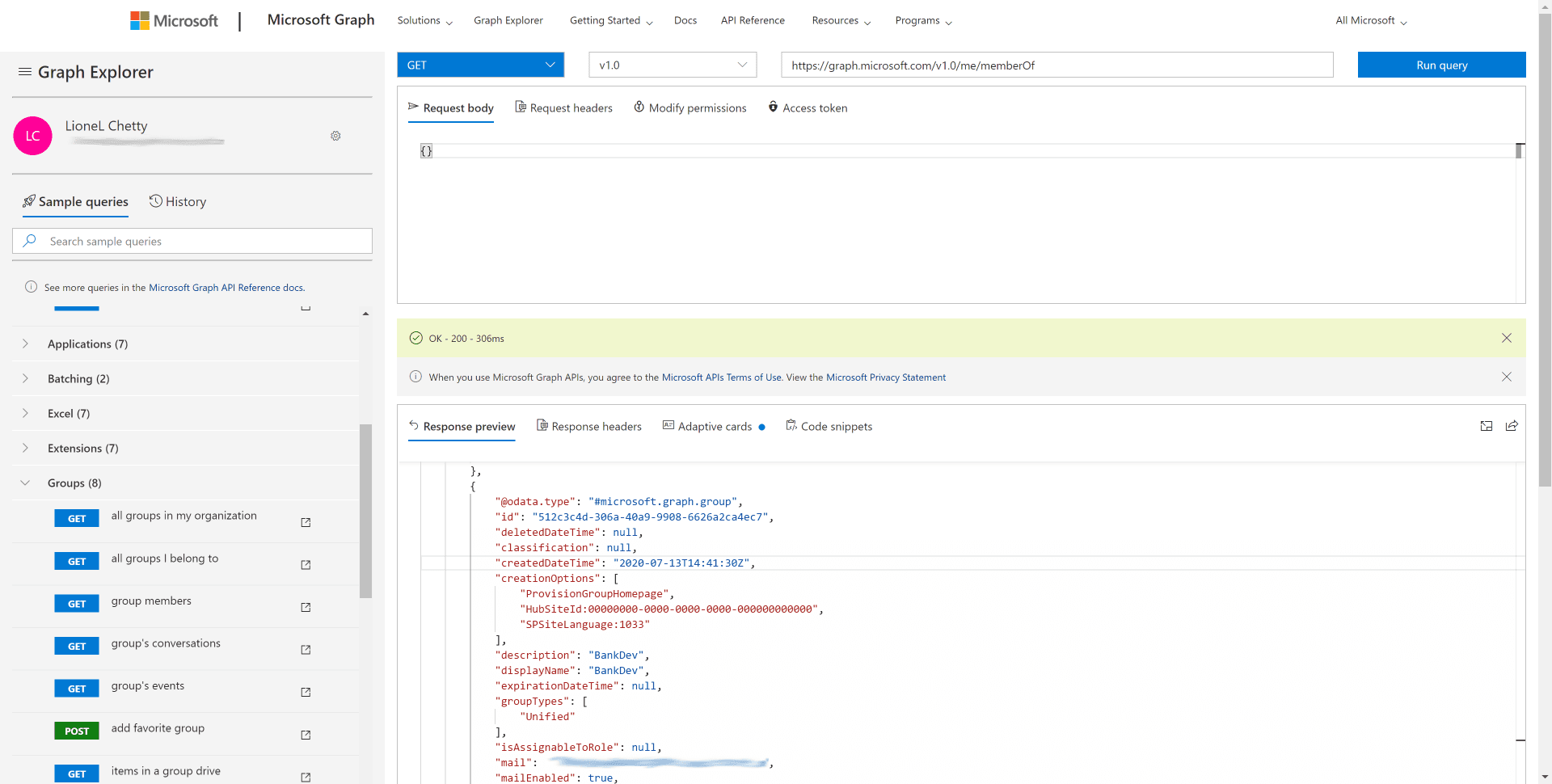Screen dimensions: 1552x784
Task: Switch to the Request headers tab
Action: point(564,107)
